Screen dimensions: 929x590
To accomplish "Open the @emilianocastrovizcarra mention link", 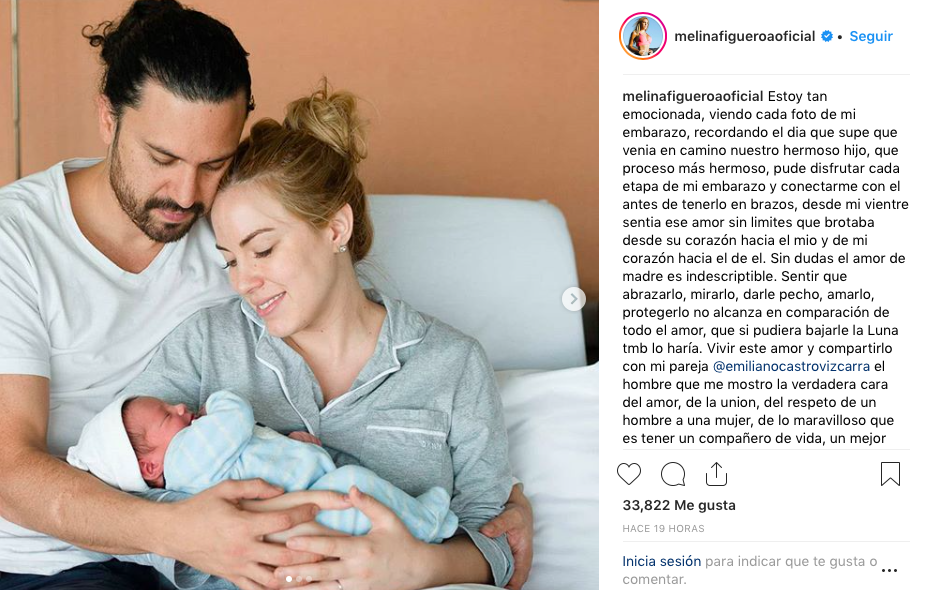I will click(x=791, y=367).
